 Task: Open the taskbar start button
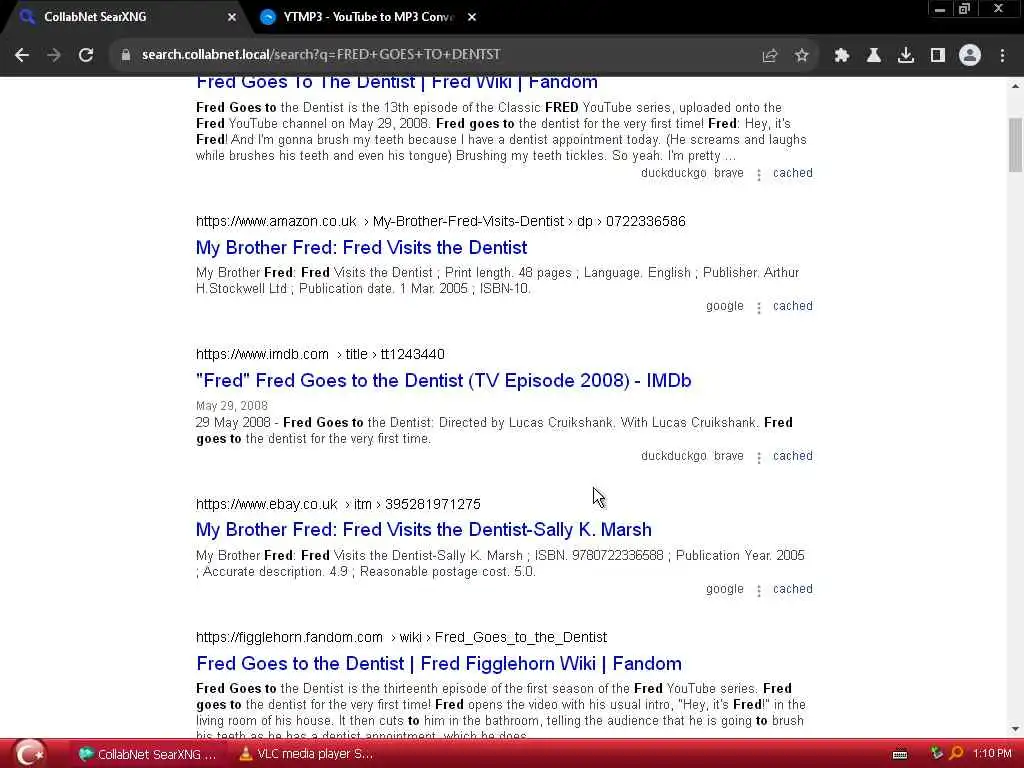[x=29, y=754]
